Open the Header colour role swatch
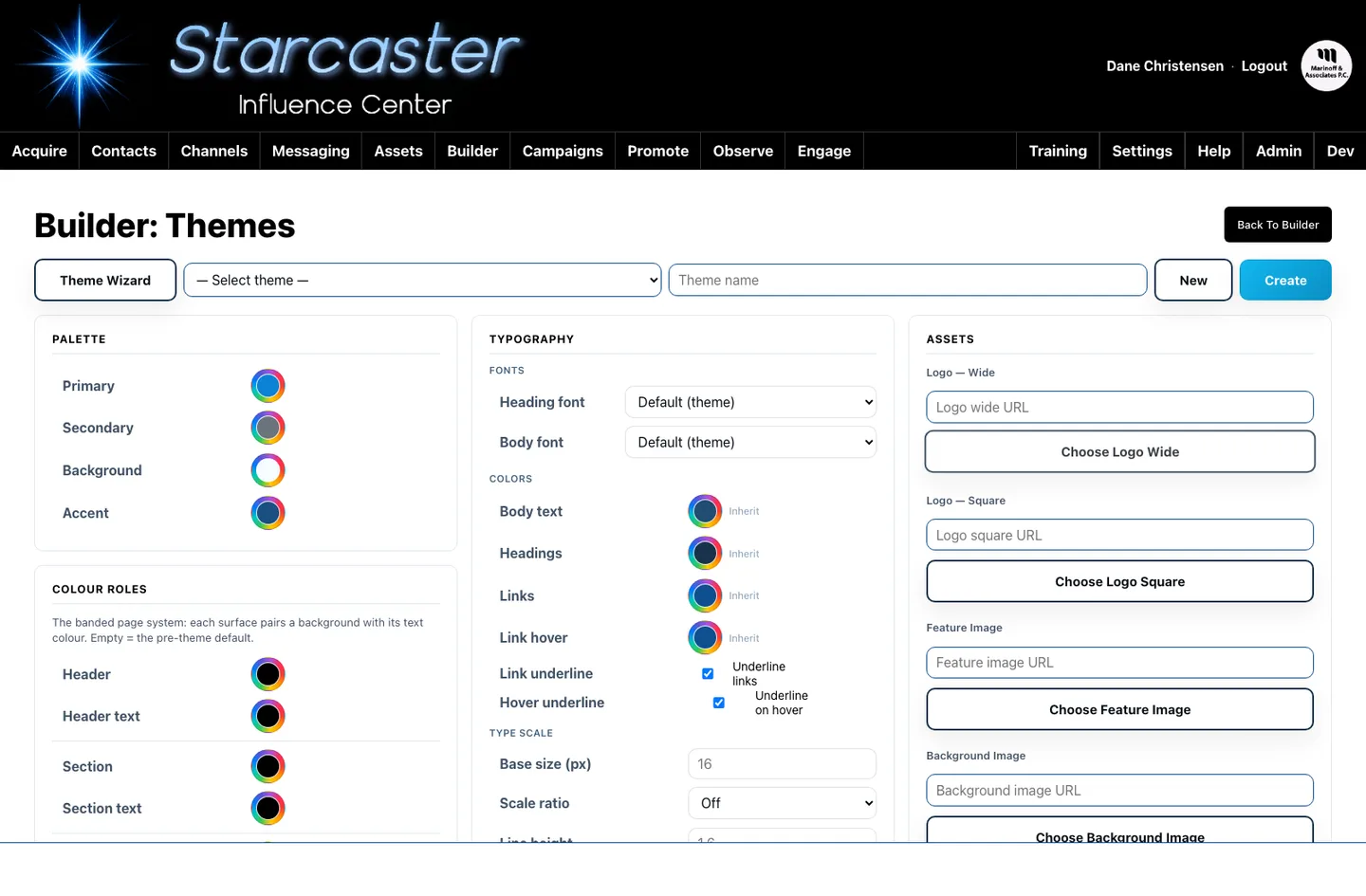 [268, 674]
